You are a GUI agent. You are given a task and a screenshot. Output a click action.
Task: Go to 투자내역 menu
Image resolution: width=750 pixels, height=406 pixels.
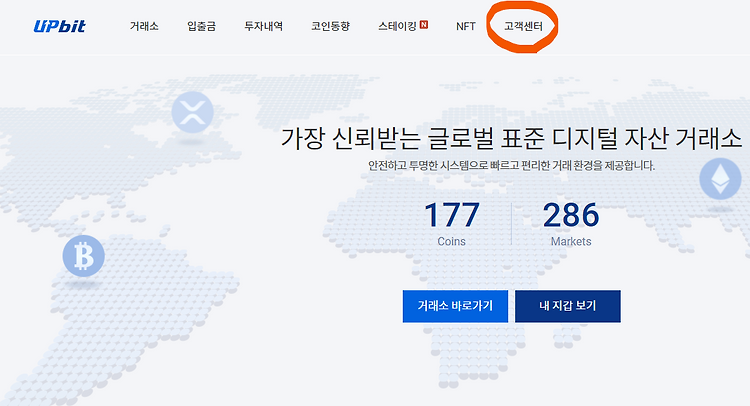coord(264,26)
